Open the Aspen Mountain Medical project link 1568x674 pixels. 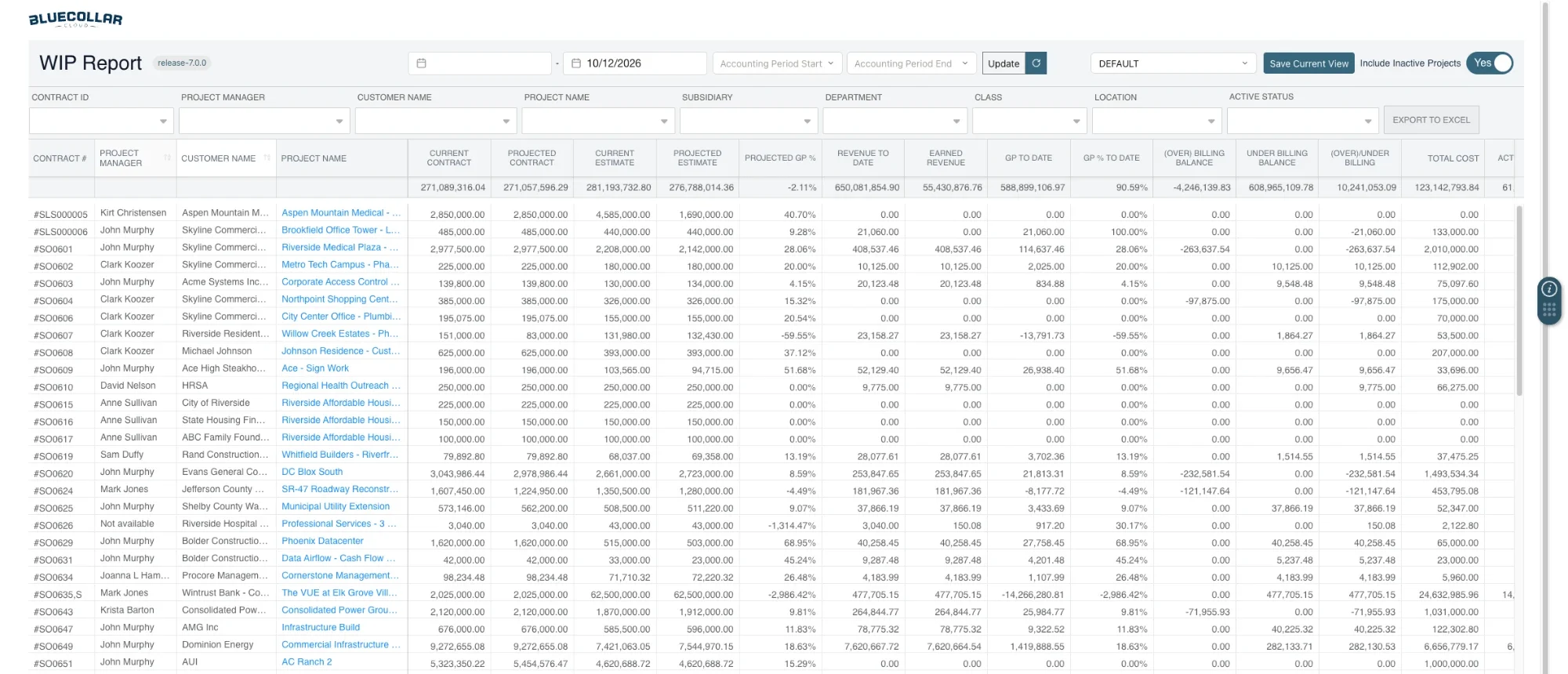coord(341,213)
